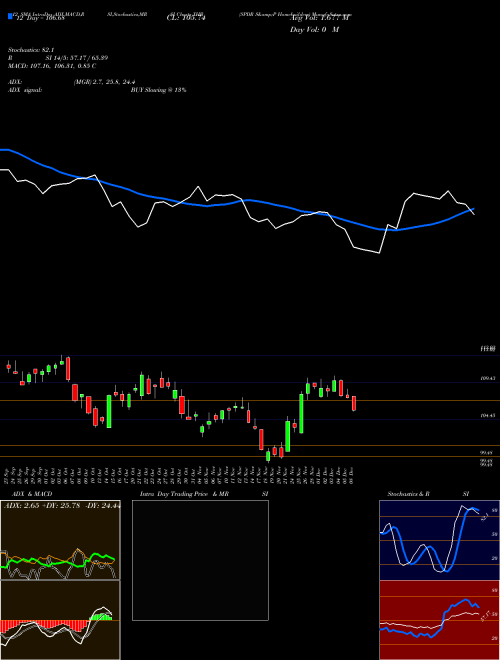Click the 109.43 price axis label

[x=487, y=379]
